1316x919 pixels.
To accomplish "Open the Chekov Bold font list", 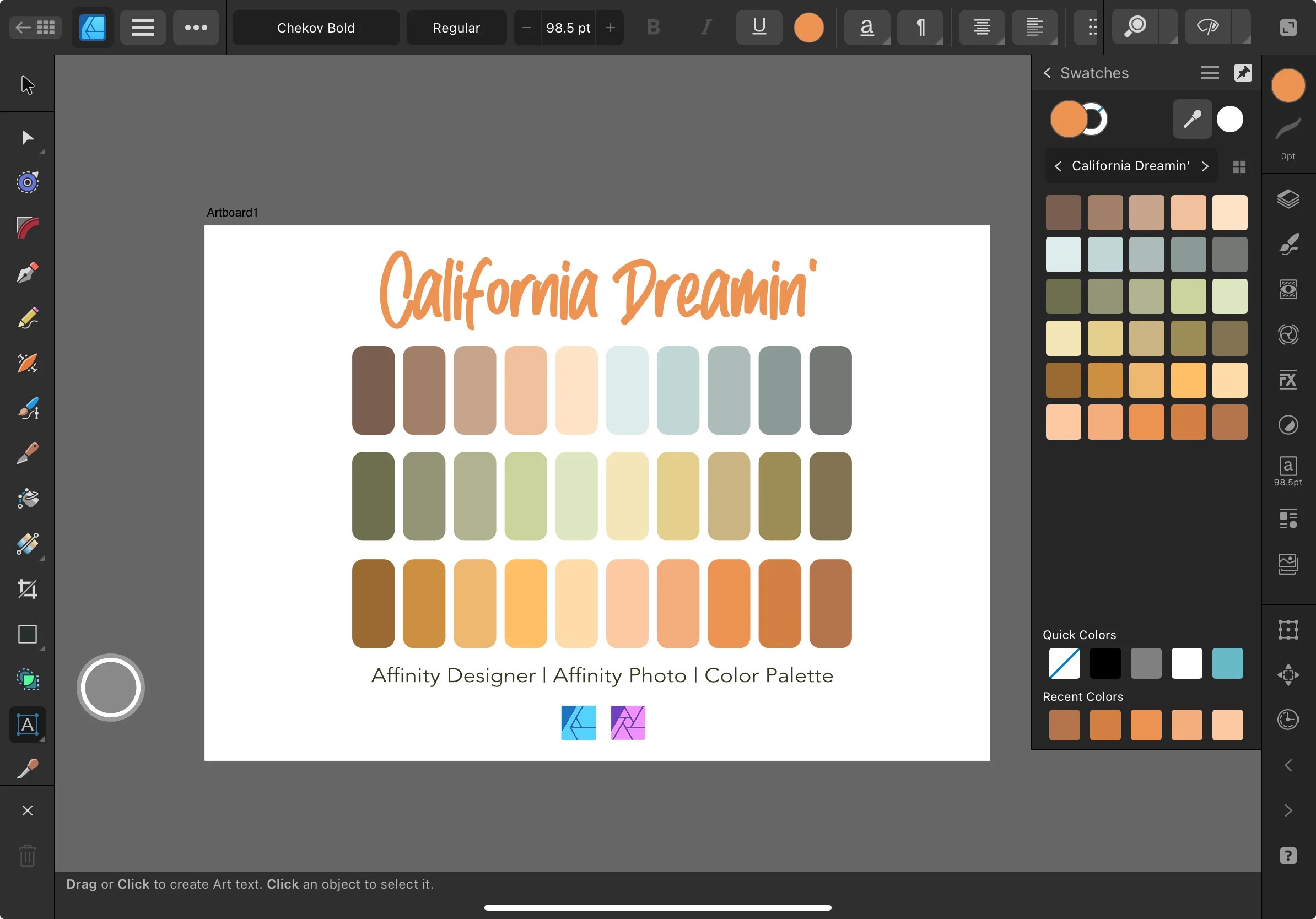I will pyautogui.click(x=315, y=27).
